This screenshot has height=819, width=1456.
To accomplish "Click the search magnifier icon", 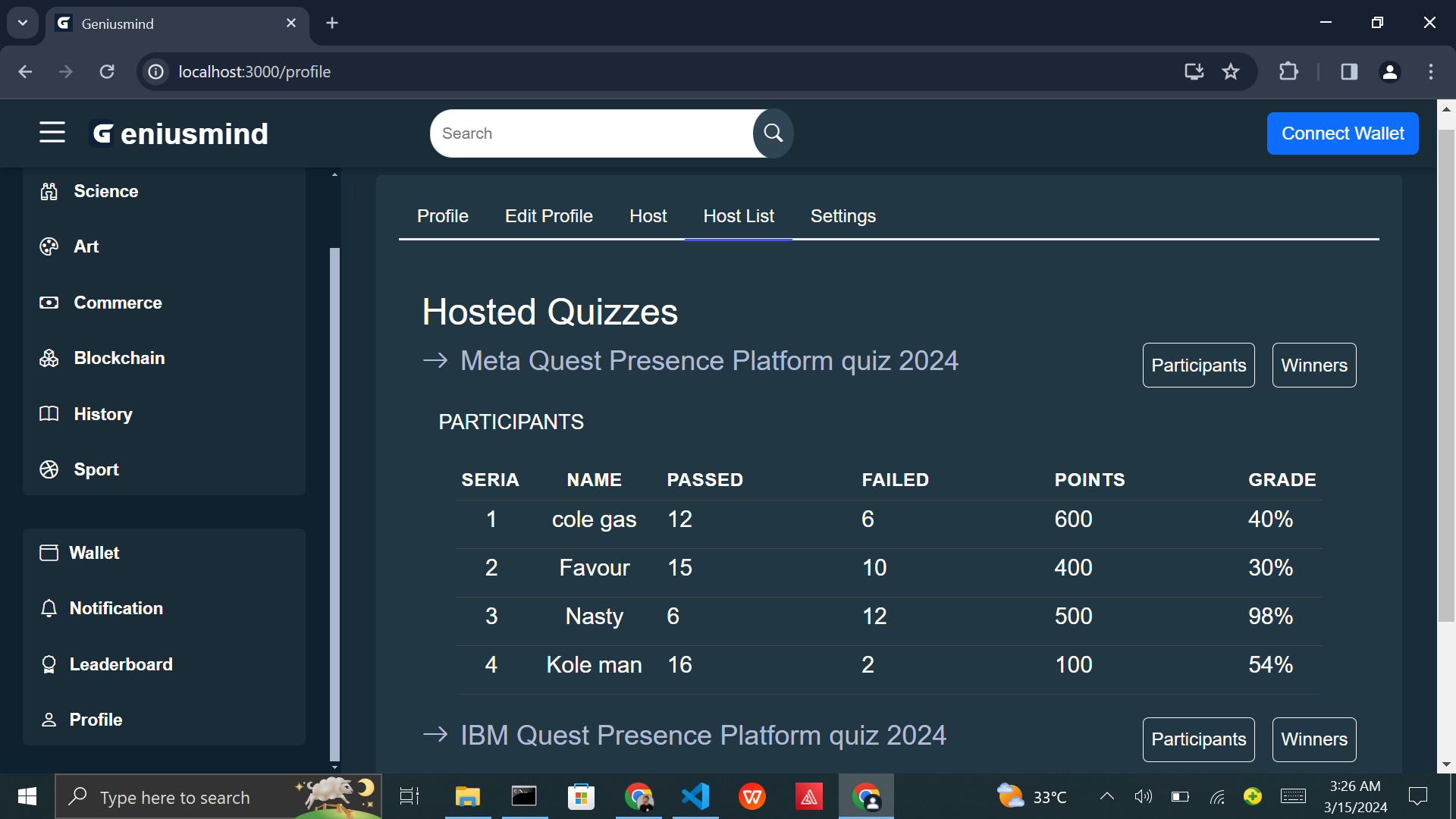I will click(773, 133).
